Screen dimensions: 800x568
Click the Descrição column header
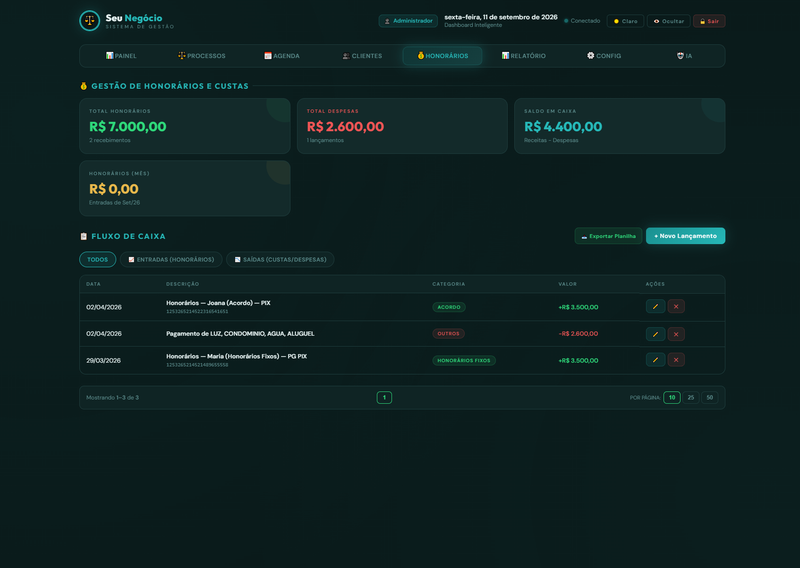pyautogui.click(x=183, y=284)
